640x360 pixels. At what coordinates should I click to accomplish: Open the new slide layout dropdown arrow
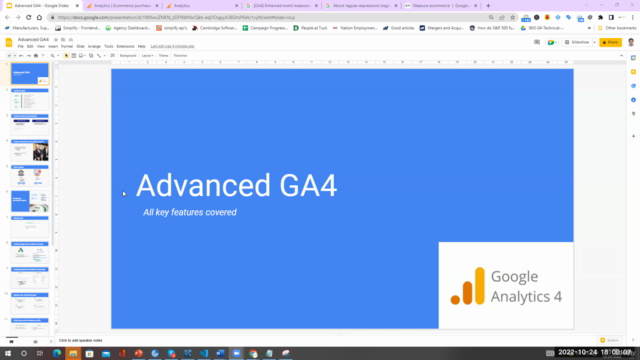[15, 56]
